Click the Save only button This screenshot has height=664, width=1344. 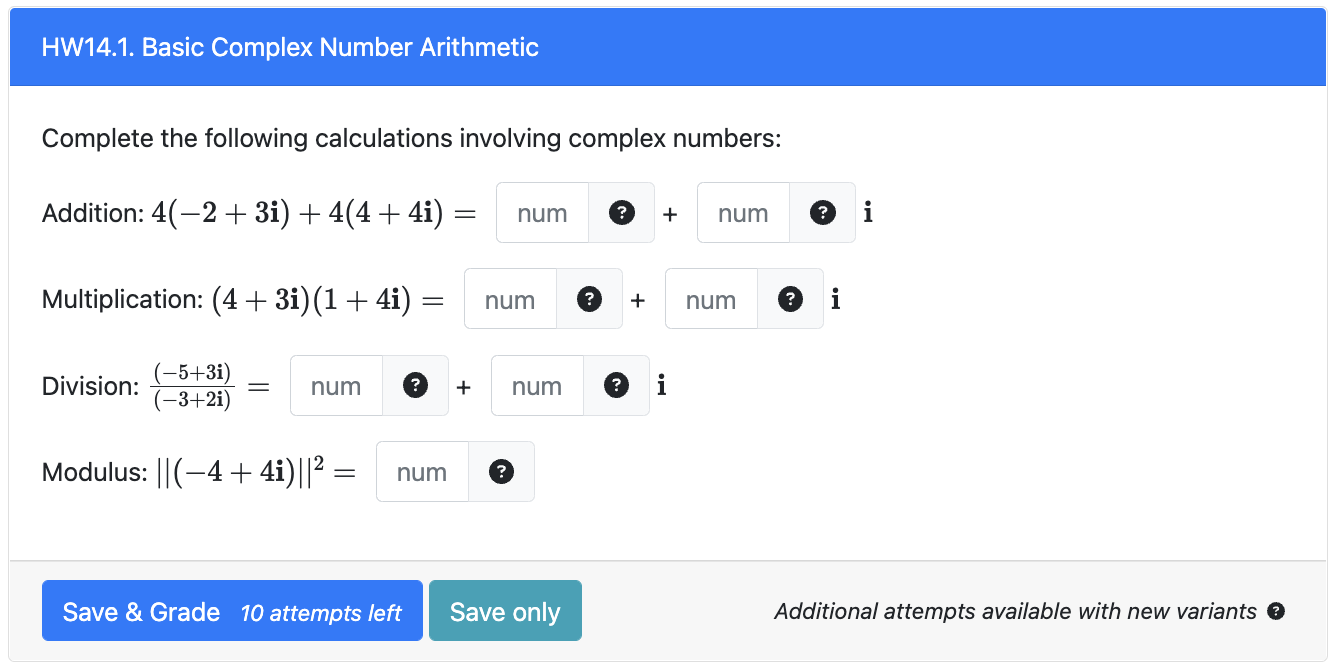click(505, 610)
